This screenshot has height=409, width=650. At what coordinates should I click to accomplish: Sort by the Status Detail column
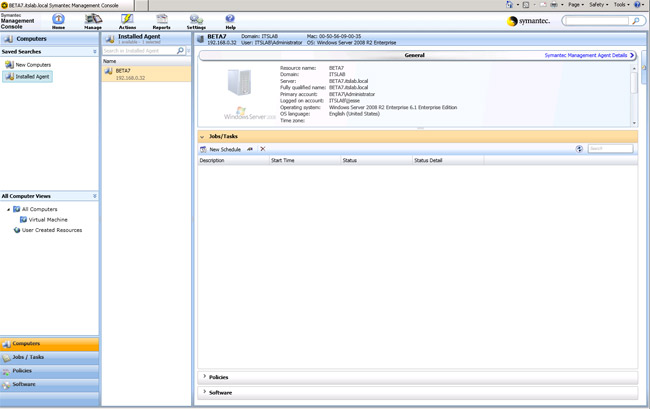448,160
